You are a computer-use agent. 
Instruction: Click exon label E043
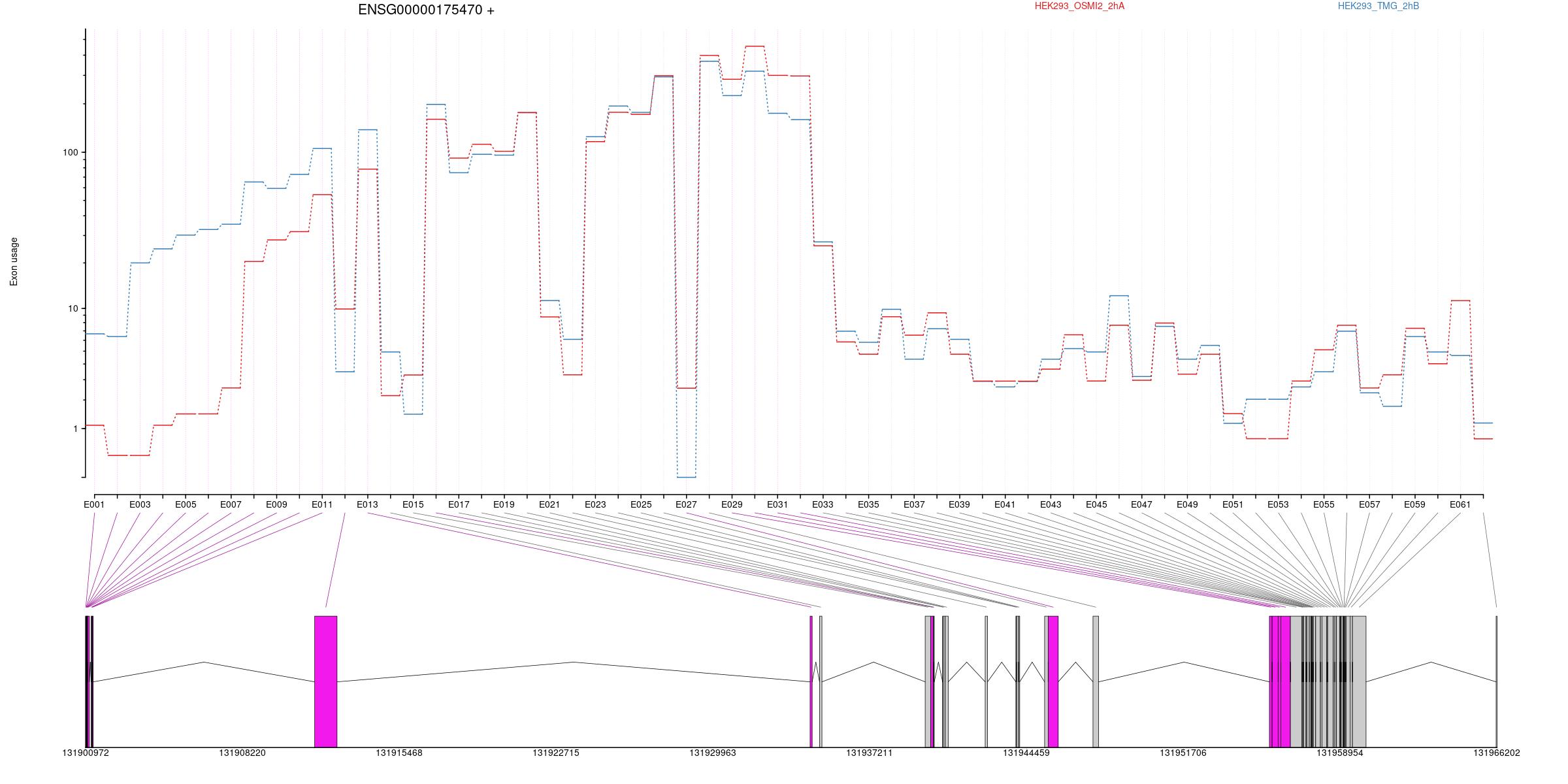1051,504
